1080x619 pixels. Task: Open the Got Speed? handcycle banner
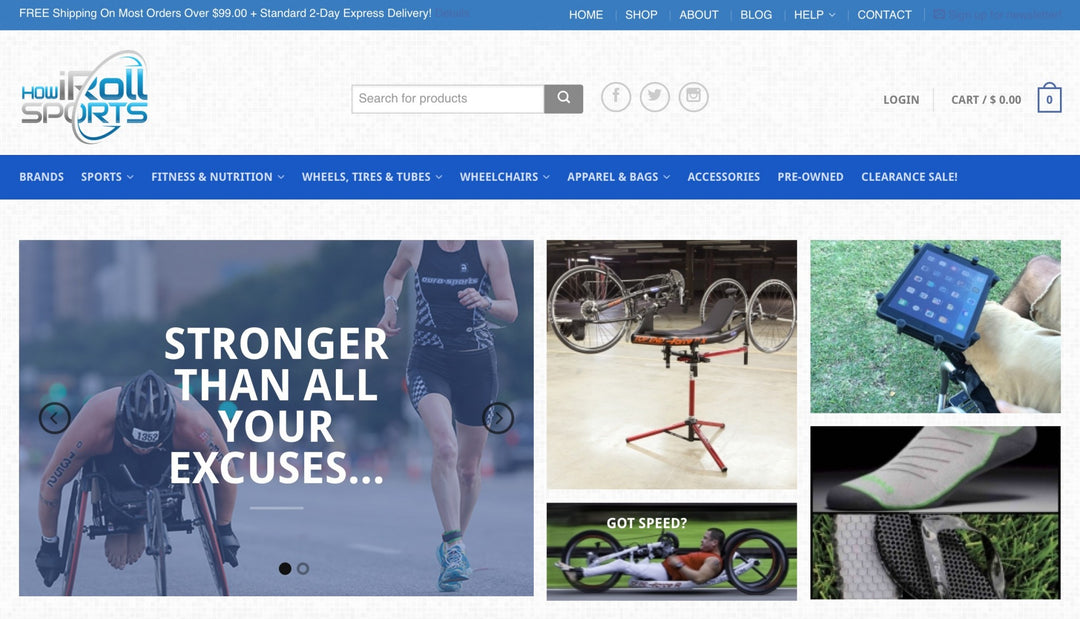(x=672, y=552)
